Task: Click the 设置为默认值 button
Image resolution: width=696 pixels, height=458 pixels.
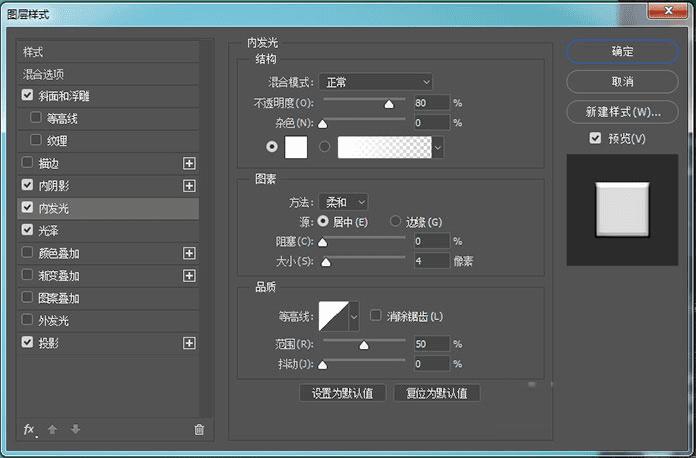Action: point(342,393)
